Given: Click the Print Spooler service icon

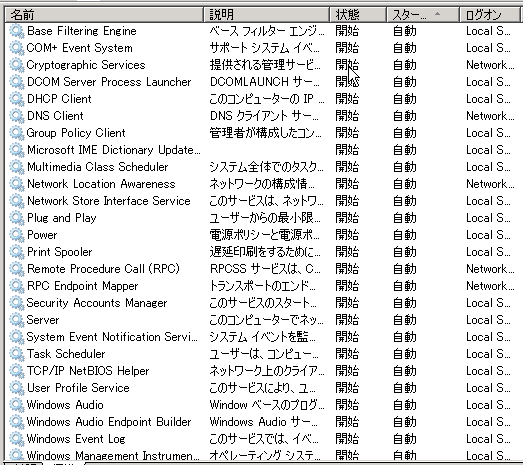Looking at the screenshot, I should click(16, 252).
